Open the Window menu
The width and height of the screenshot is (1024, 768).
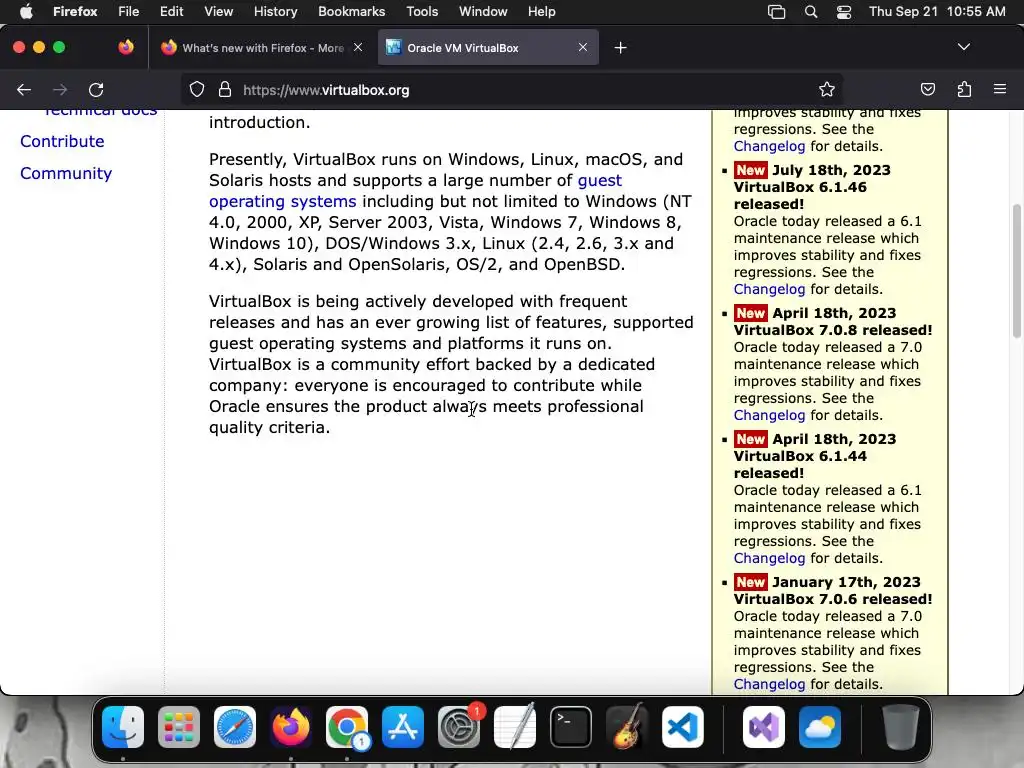pyautogui.click(x=483, y=12)
